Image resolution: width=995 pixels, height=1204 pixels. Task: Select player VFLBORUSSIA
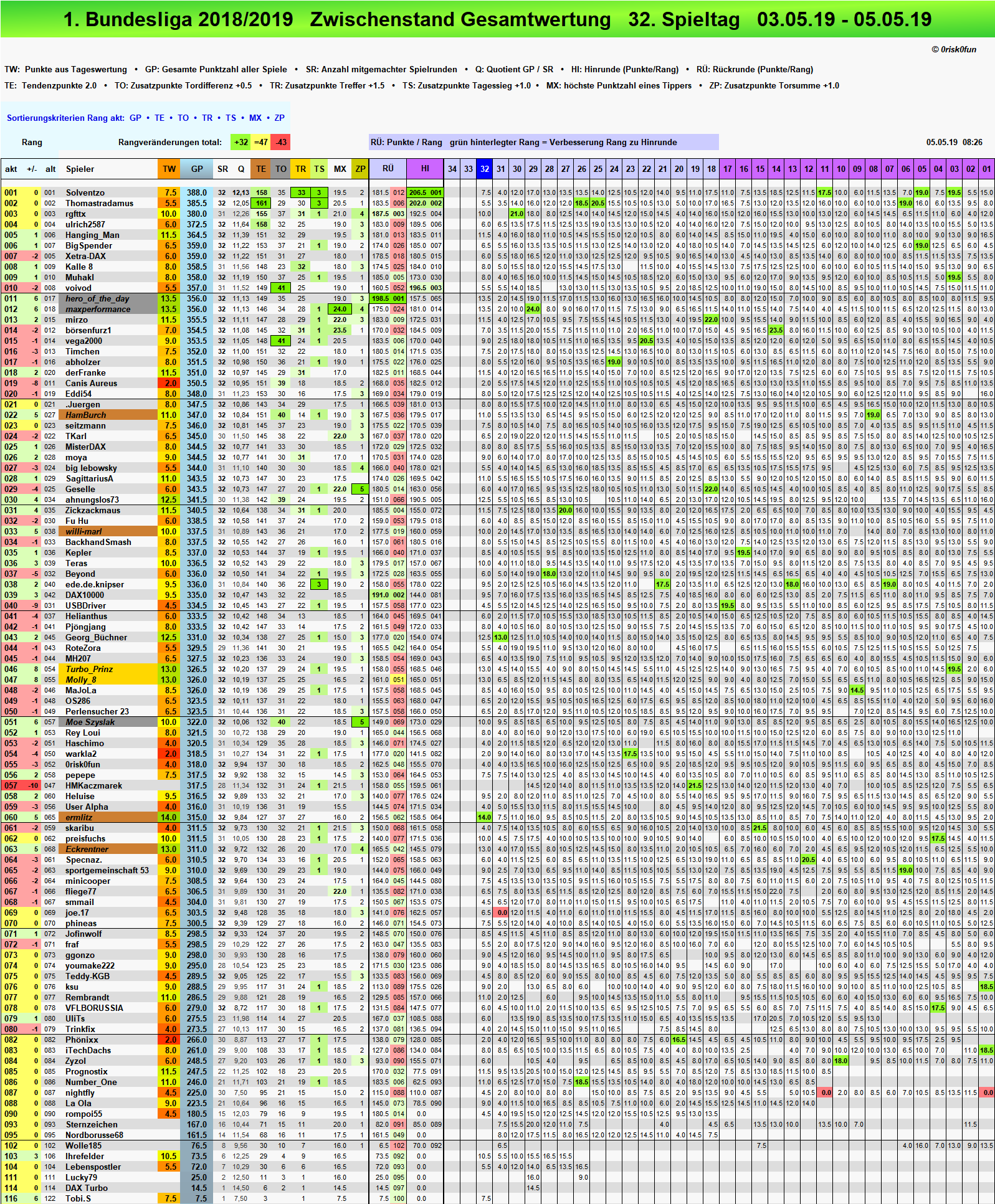click(x=95, y=1008)
